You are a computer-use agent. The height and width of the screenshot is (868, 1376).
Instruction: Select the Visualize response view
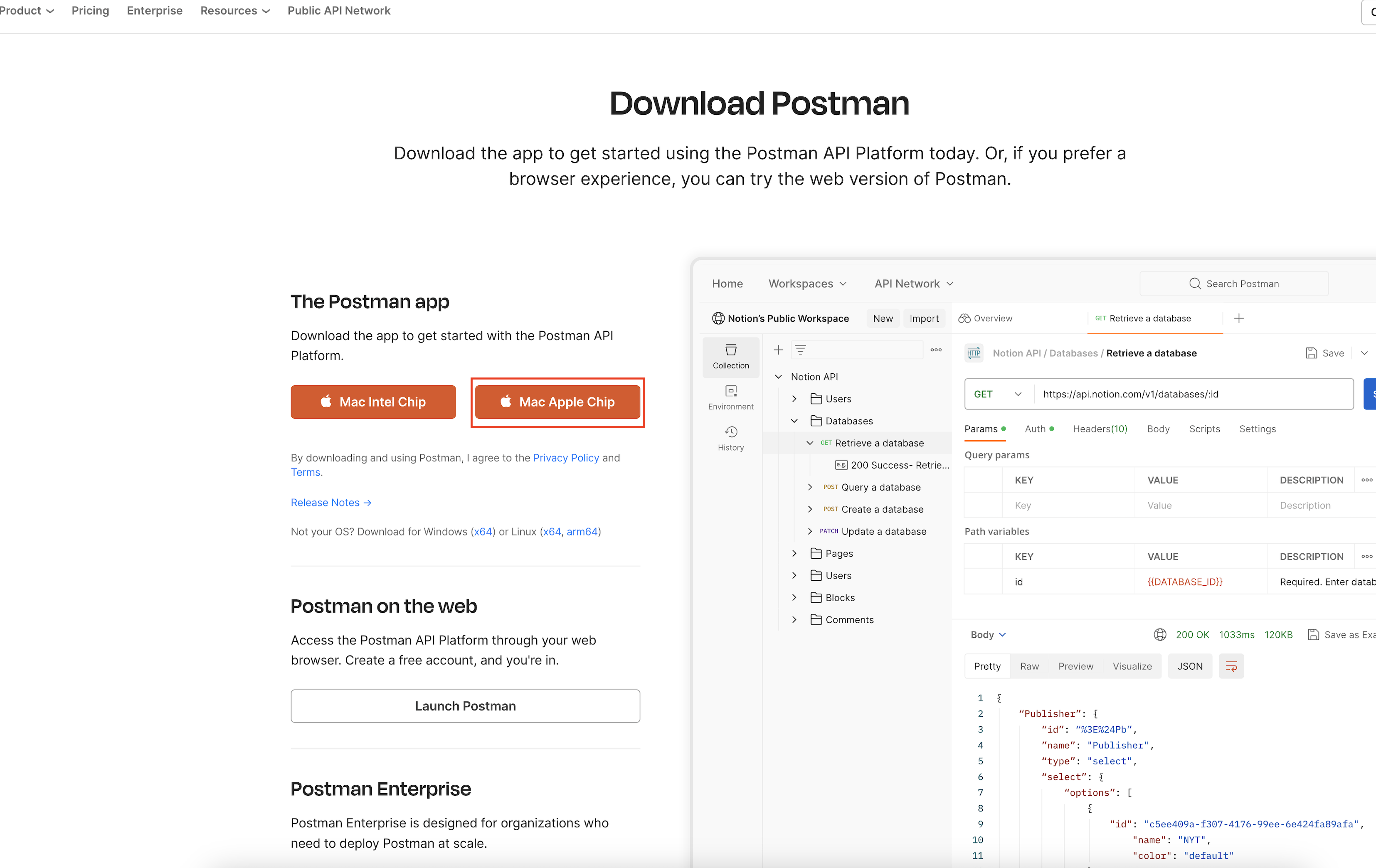point(1132,666)
